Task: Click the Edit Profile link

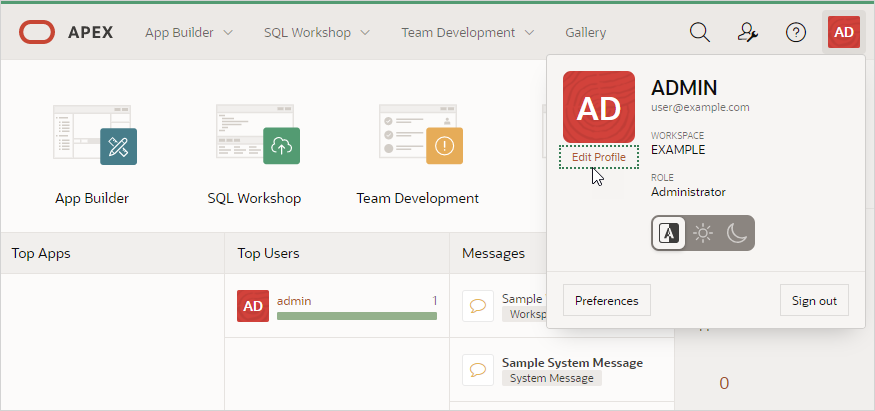Action: pos(599,157)
